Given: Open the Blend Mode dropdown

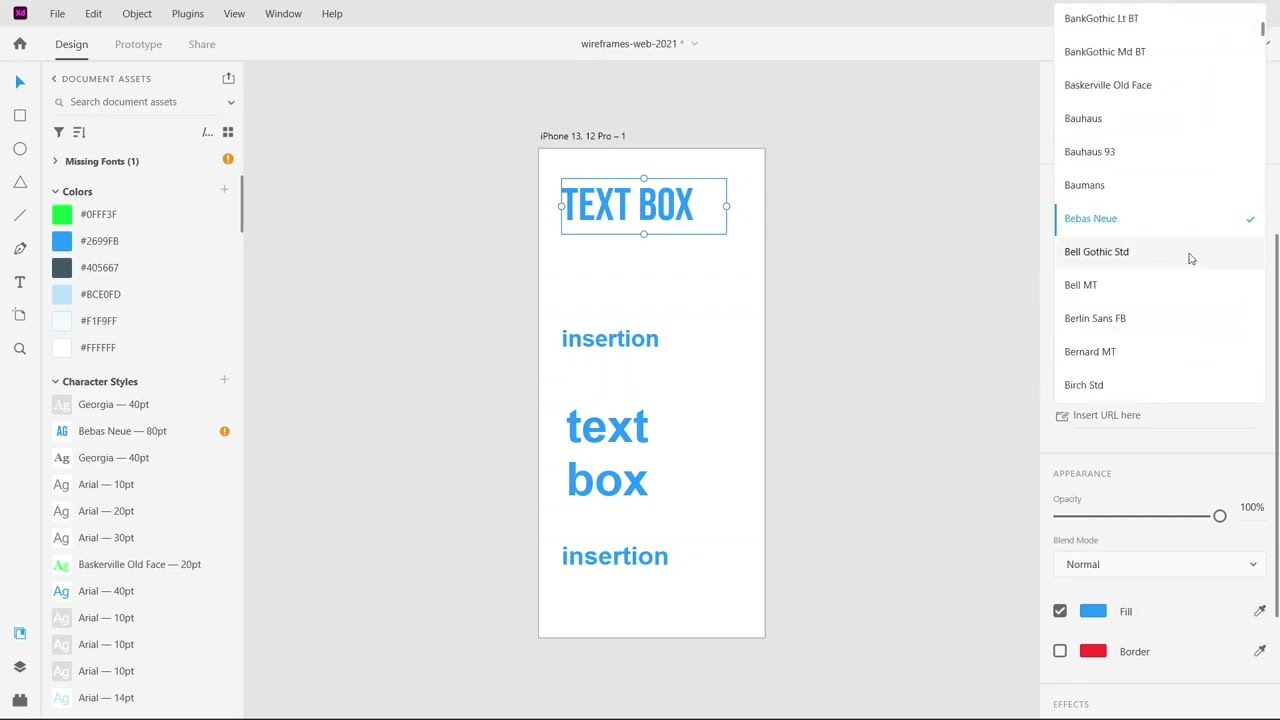Looking at the screenshot, I should [x=1158, y=564].
